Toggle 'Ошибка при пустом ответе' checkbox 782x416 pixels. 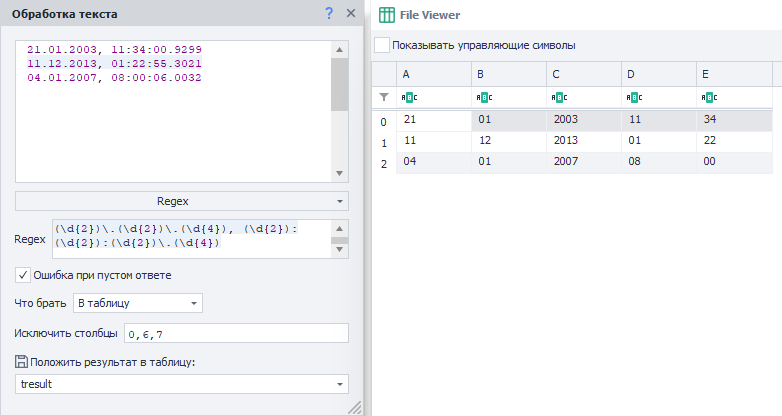pyautogui.click(x=23, y=275)
